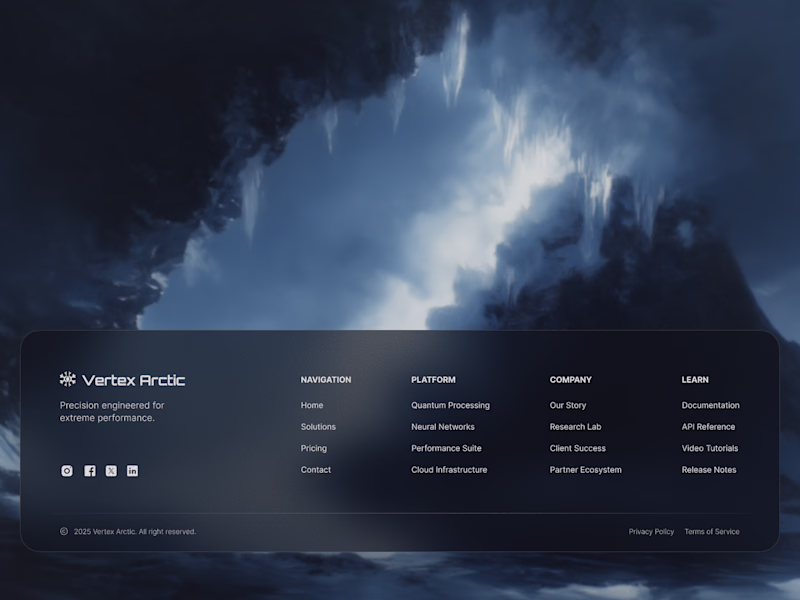Open the Instagram social icon
Viewport: 800px width, 600px height.
point(67,470)
